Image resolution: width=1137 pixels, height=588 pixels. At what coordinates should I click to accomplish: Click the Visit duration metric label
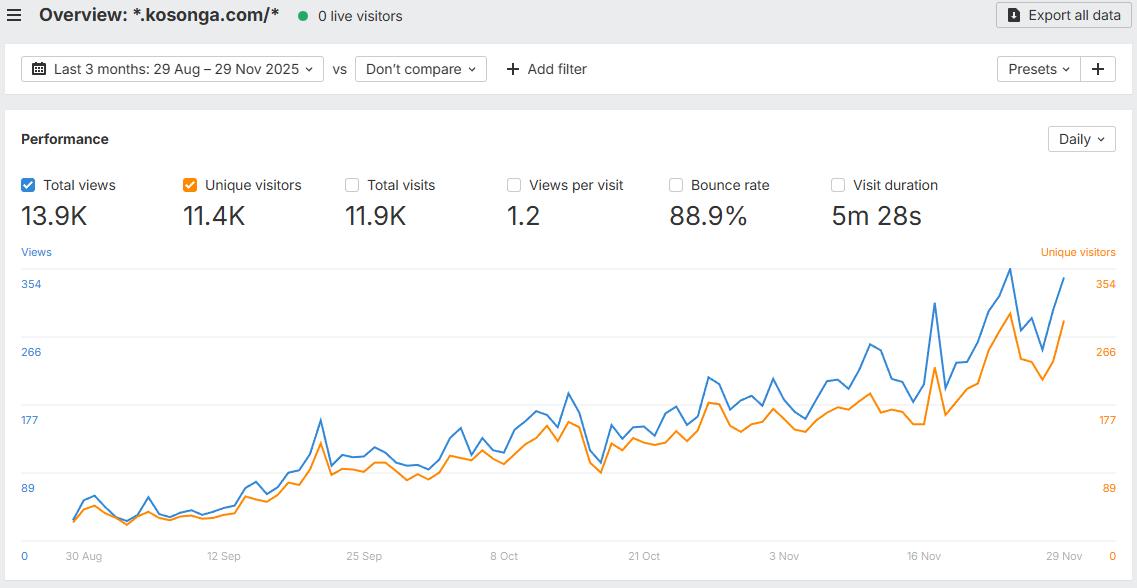896,186
